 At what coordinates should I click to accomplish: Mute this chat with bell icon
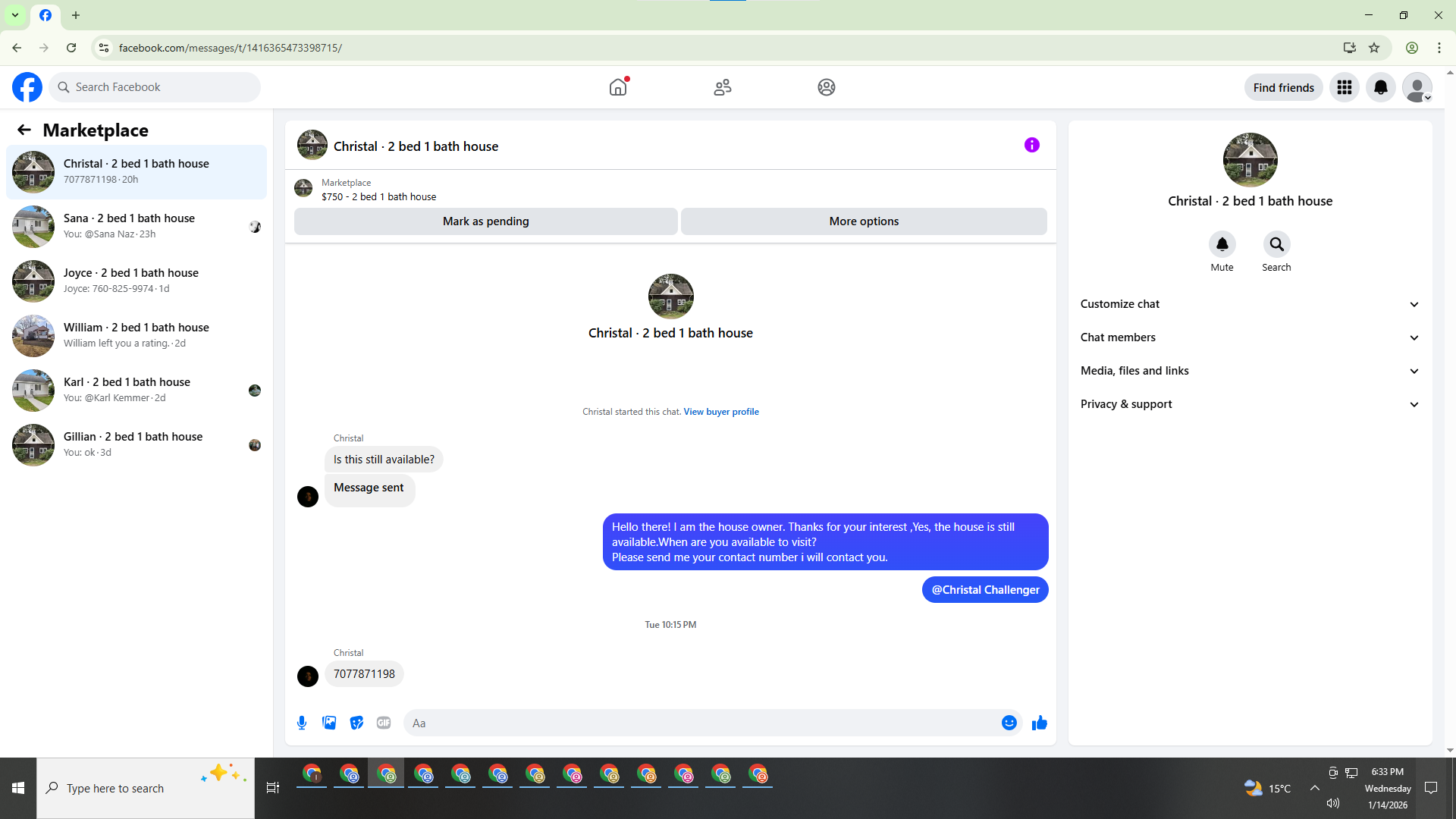pos(1222,244)
